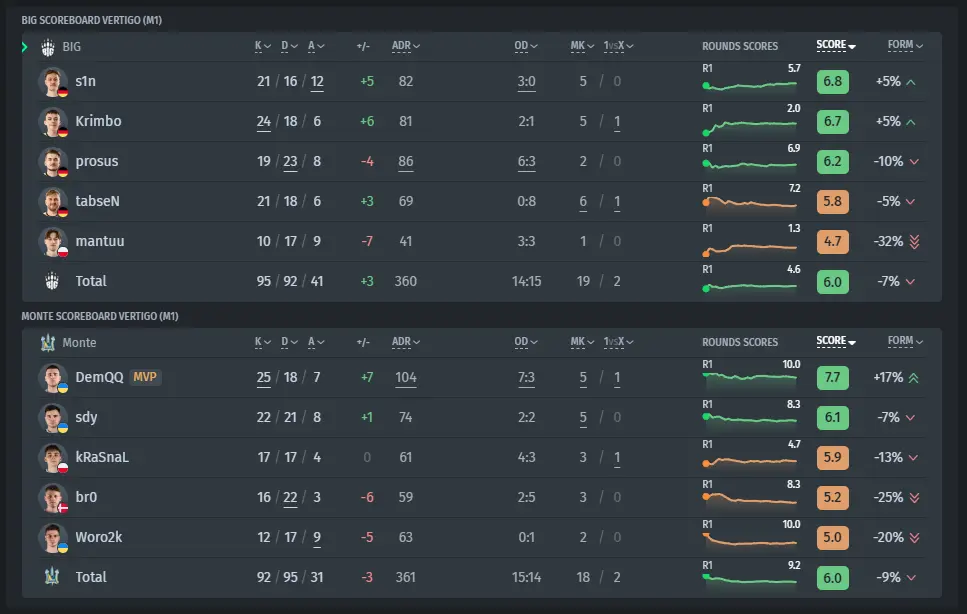Sort BIG table by kills (K)
The width and height of the screenshot is (967, 614).
(262, 46)
